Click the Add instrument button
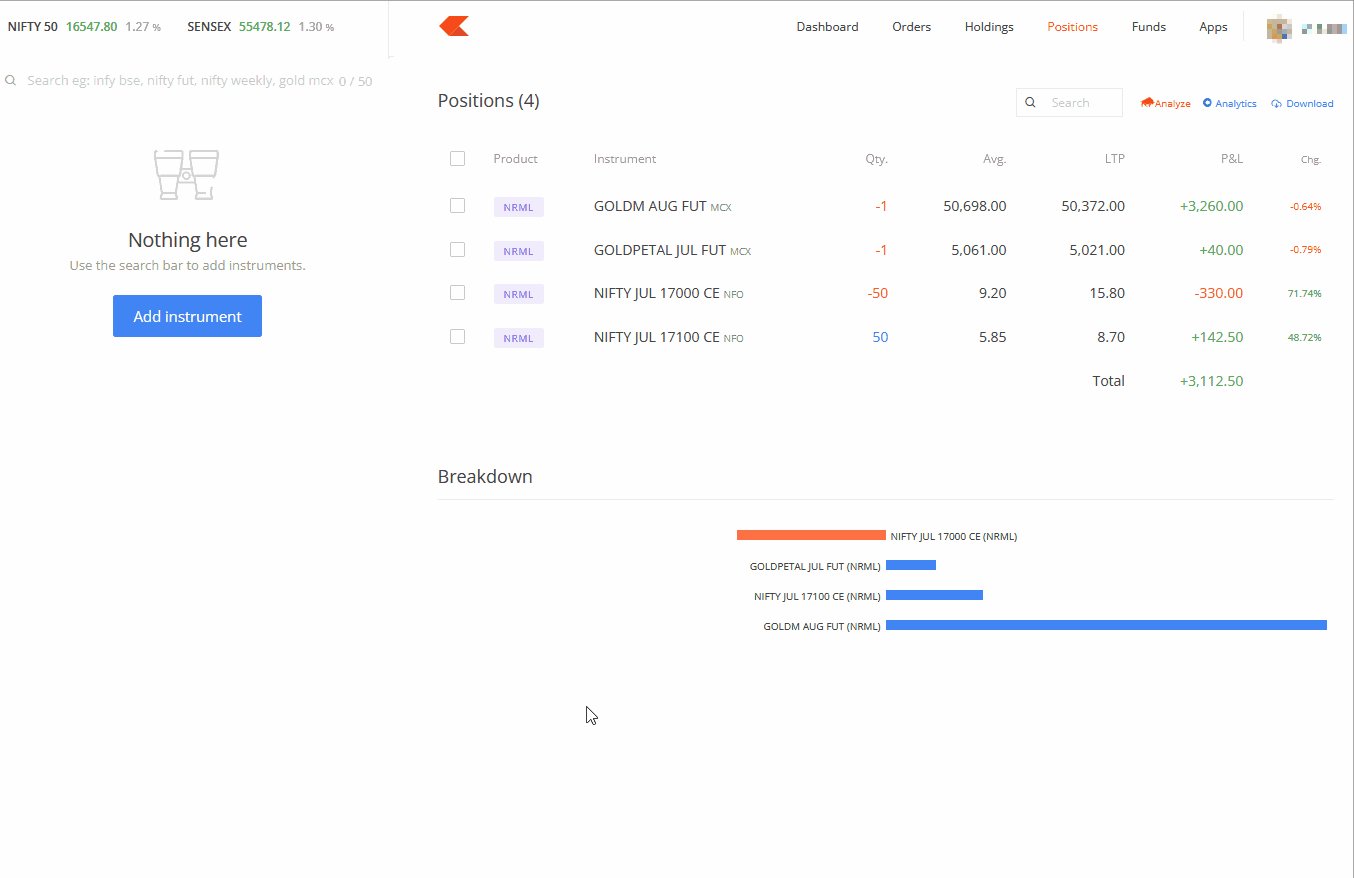Image resolution: width=1354 pixels, height=878 pixels. [x=187, y=315]
